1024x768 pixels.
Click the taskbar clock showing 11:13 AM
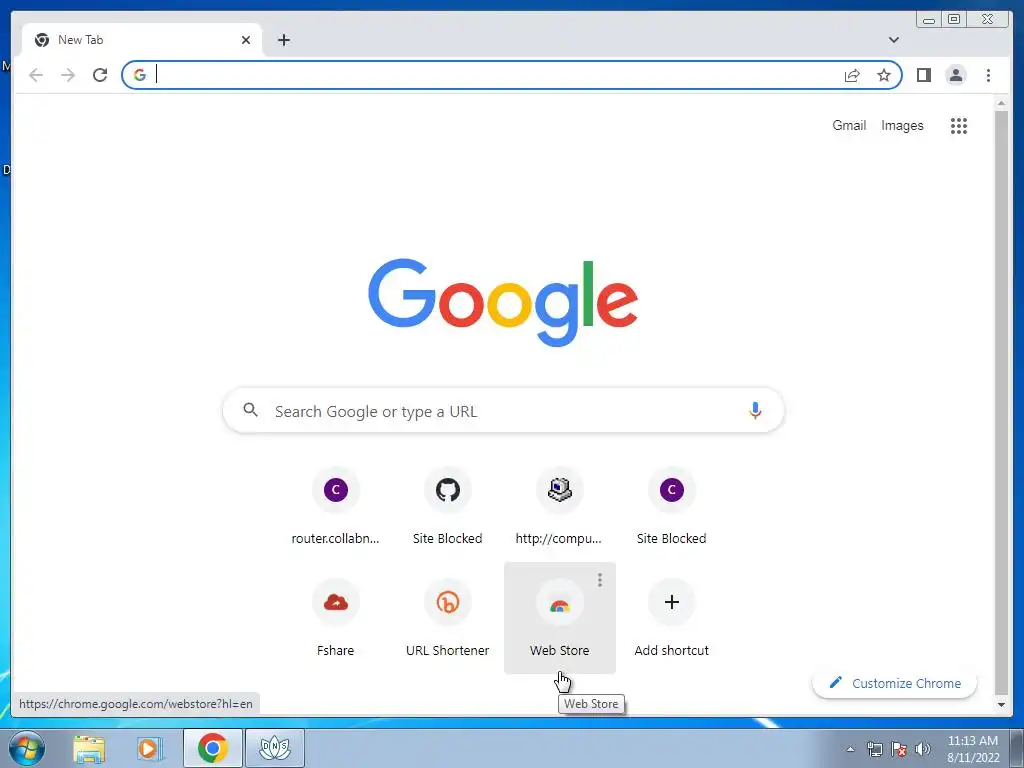pyautogui.click(x=972, y=748)
